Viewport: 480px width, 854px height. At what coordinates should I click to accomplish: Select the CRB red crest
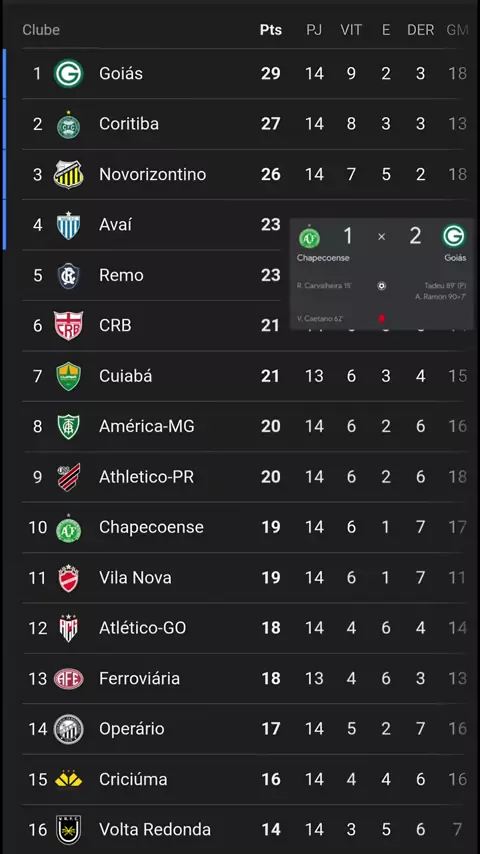click(69, 326)
